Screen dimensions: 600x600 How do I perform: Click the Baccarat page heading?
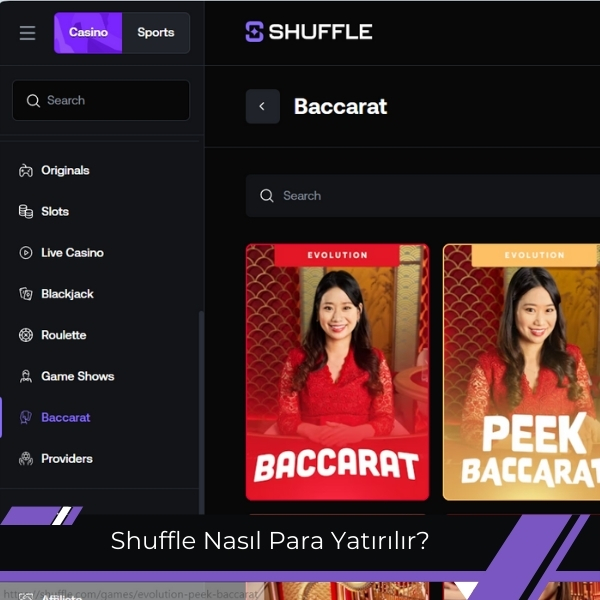click(341, 106)
